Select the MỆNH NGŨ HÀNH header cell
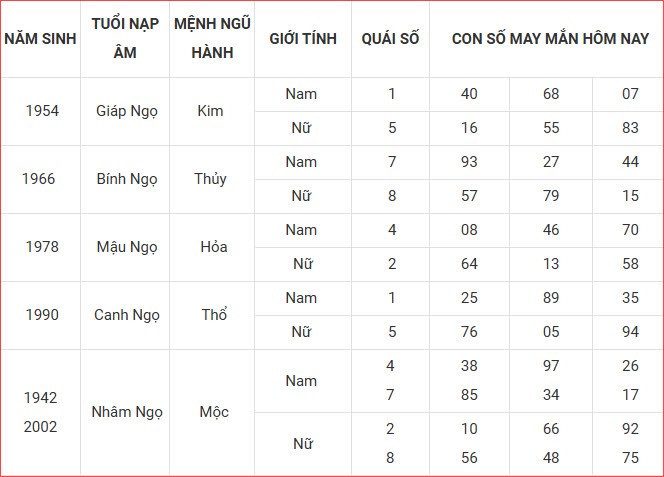The height and width of the screenshot is (477, 664). coord(211,39)
